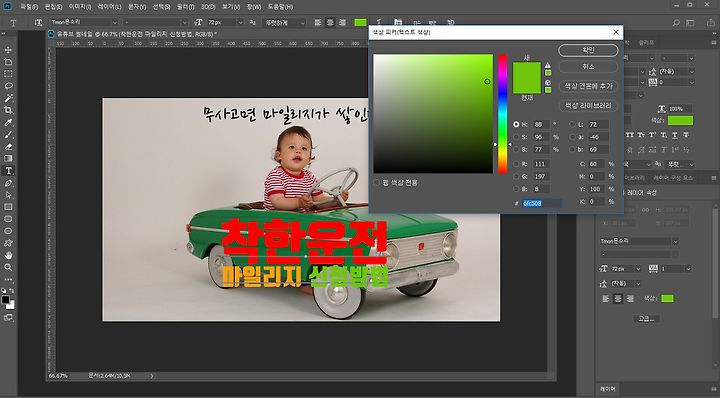720x398 pixels.
Task: Click the 취소 cancel button
Action: point(588,67)
